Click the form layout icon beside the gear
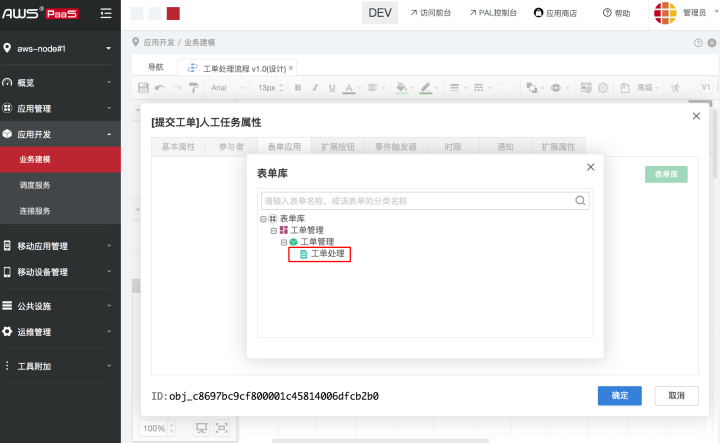The height and width of the screenshot is (443, 720). click(586, 88)
